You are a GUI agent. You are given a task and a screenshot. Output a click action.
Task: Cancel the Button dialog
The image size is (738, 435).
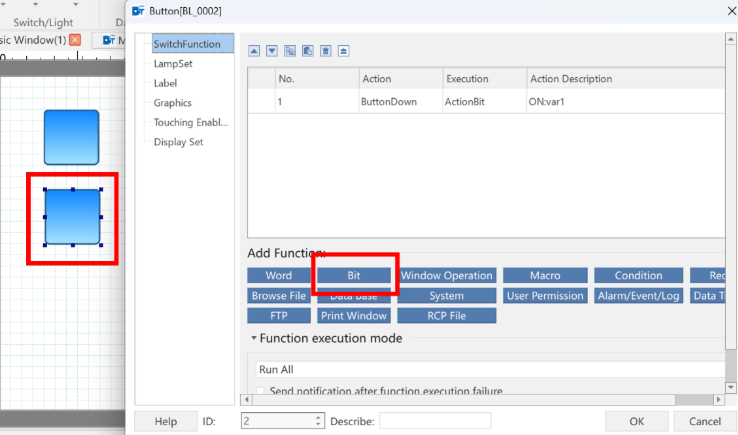[x=705, y=421]
